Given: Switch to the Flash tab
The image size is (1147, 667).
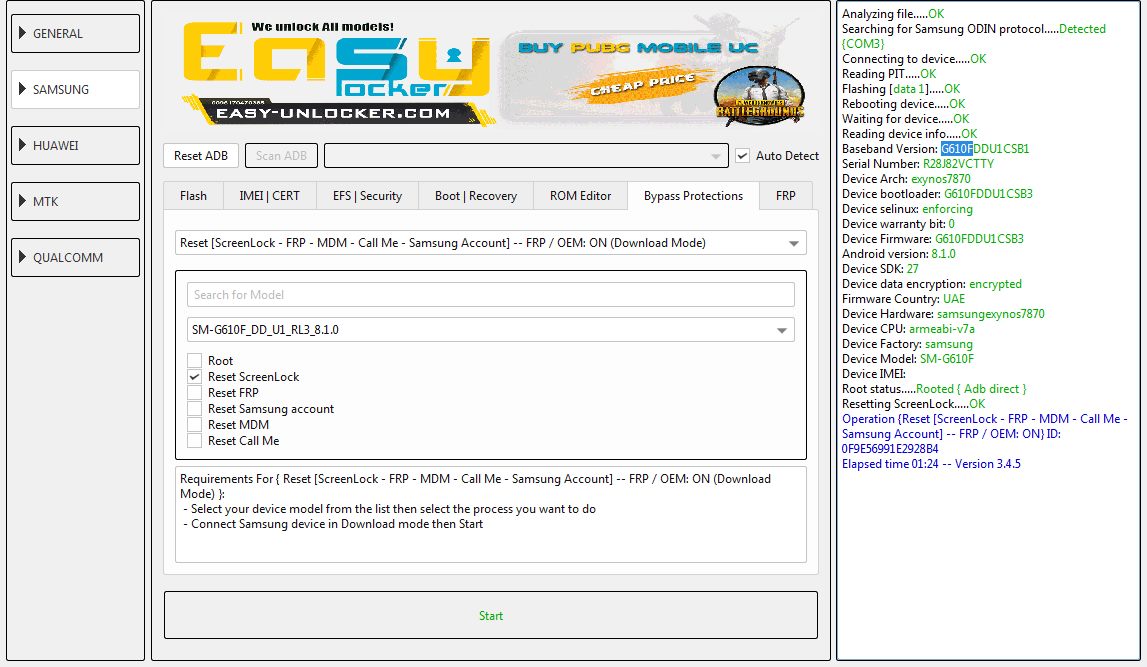Looking at the screenshot, I should coord(193,196).
